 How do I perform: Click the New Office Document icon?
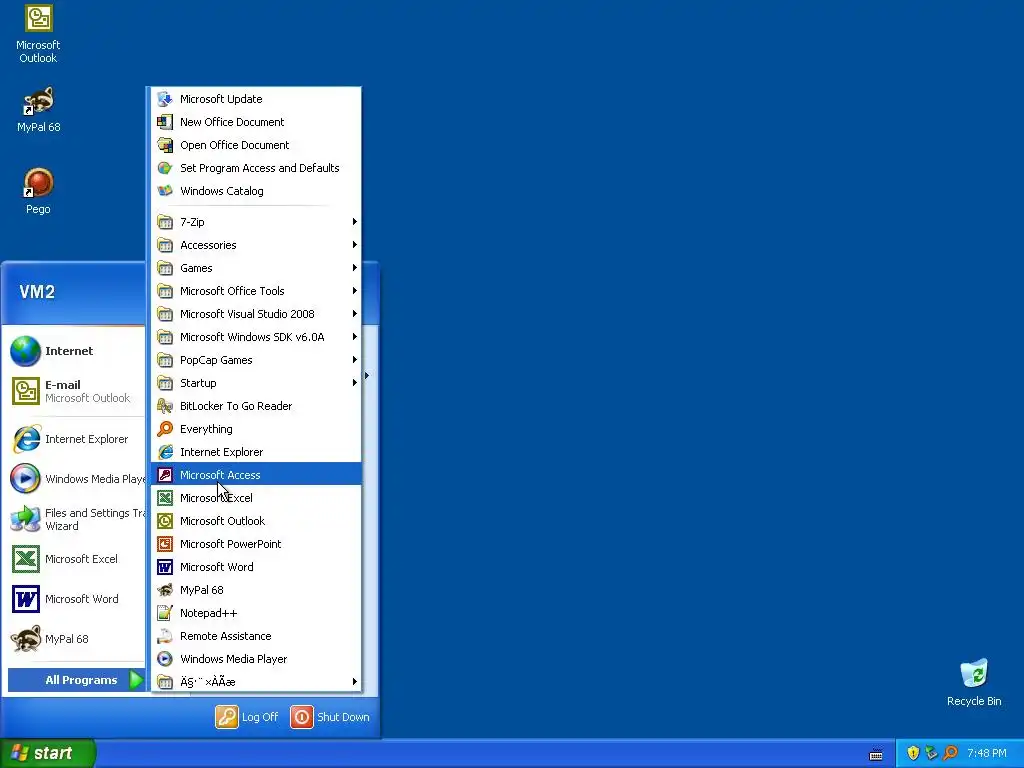[165, 122]
